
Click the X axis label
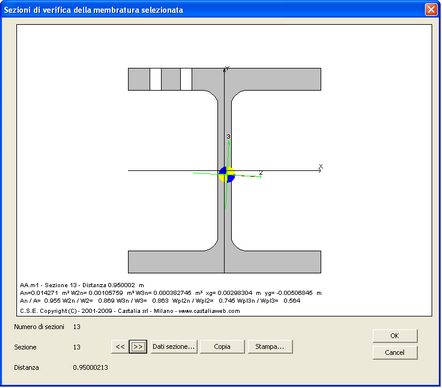coord(321,166)
